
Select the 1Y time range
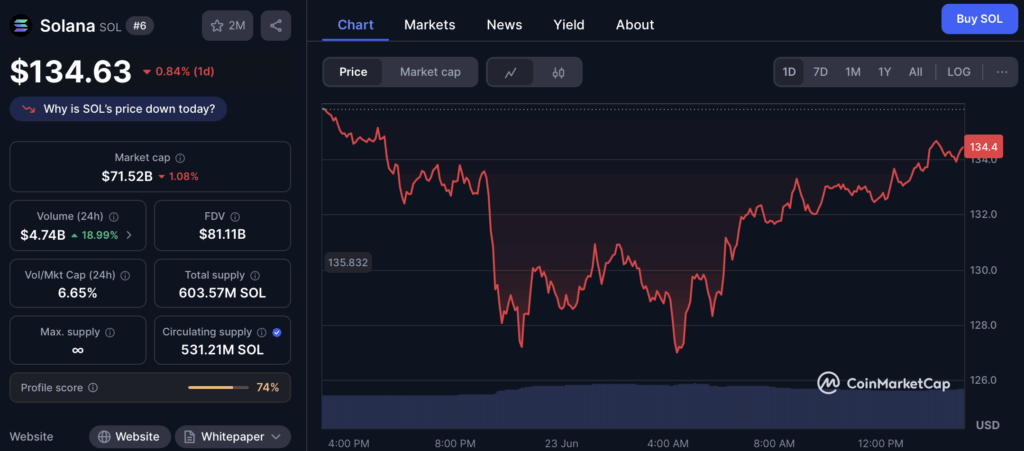[x=884, y=72]
